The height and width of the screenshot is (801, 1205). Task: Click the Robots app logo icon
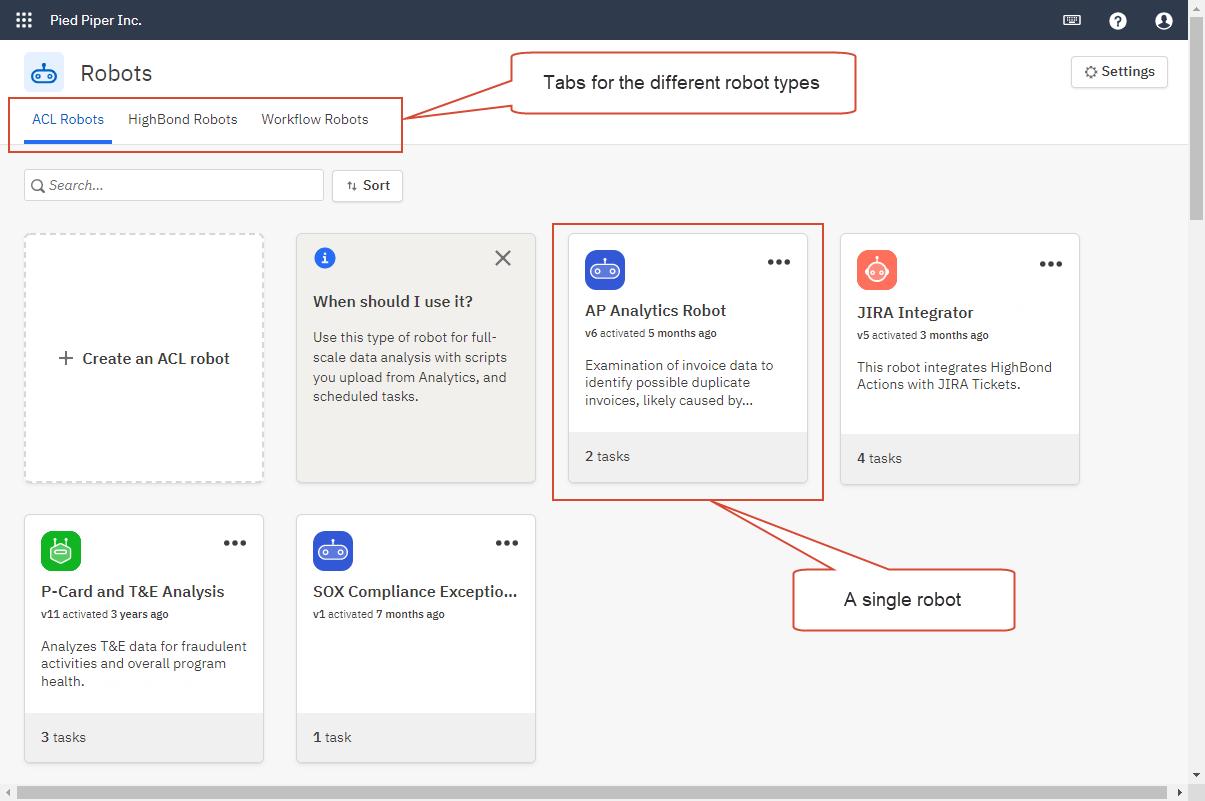[x=44, y=73]
